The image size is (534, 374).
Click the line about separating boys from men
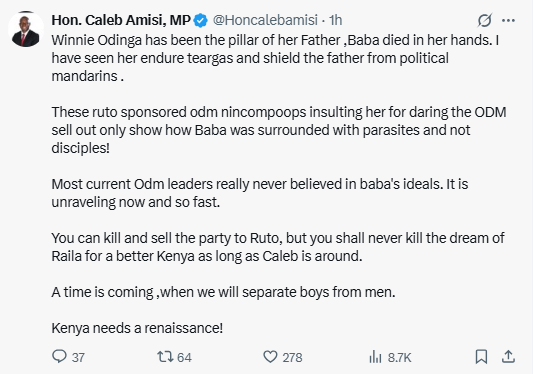pyautogui.click(x=223, y=292)
